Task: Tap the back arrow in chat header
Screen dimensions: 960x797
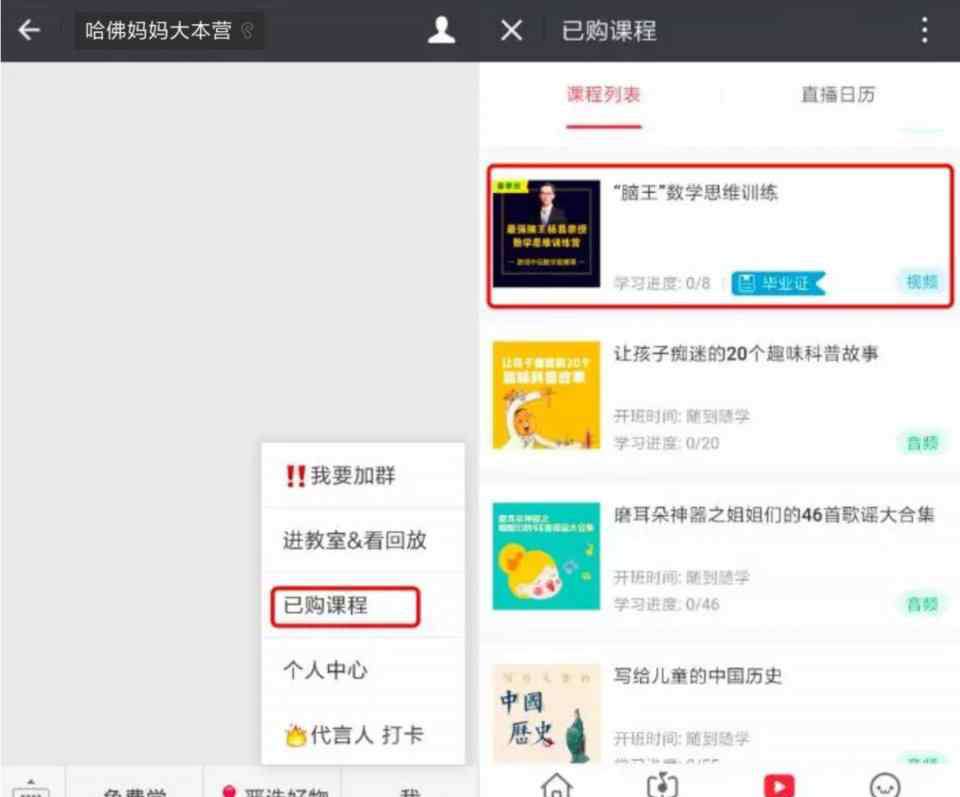Action: coord(29,29)
